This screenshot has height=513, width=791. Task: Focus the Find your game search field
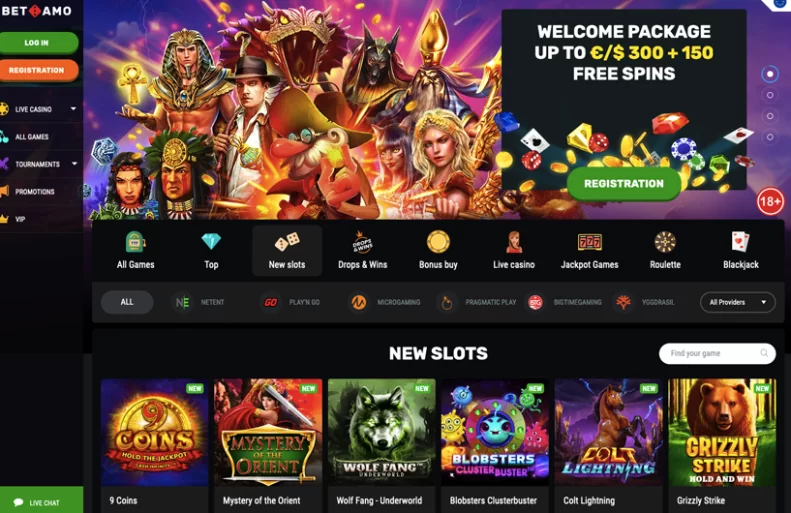point(717,354)
